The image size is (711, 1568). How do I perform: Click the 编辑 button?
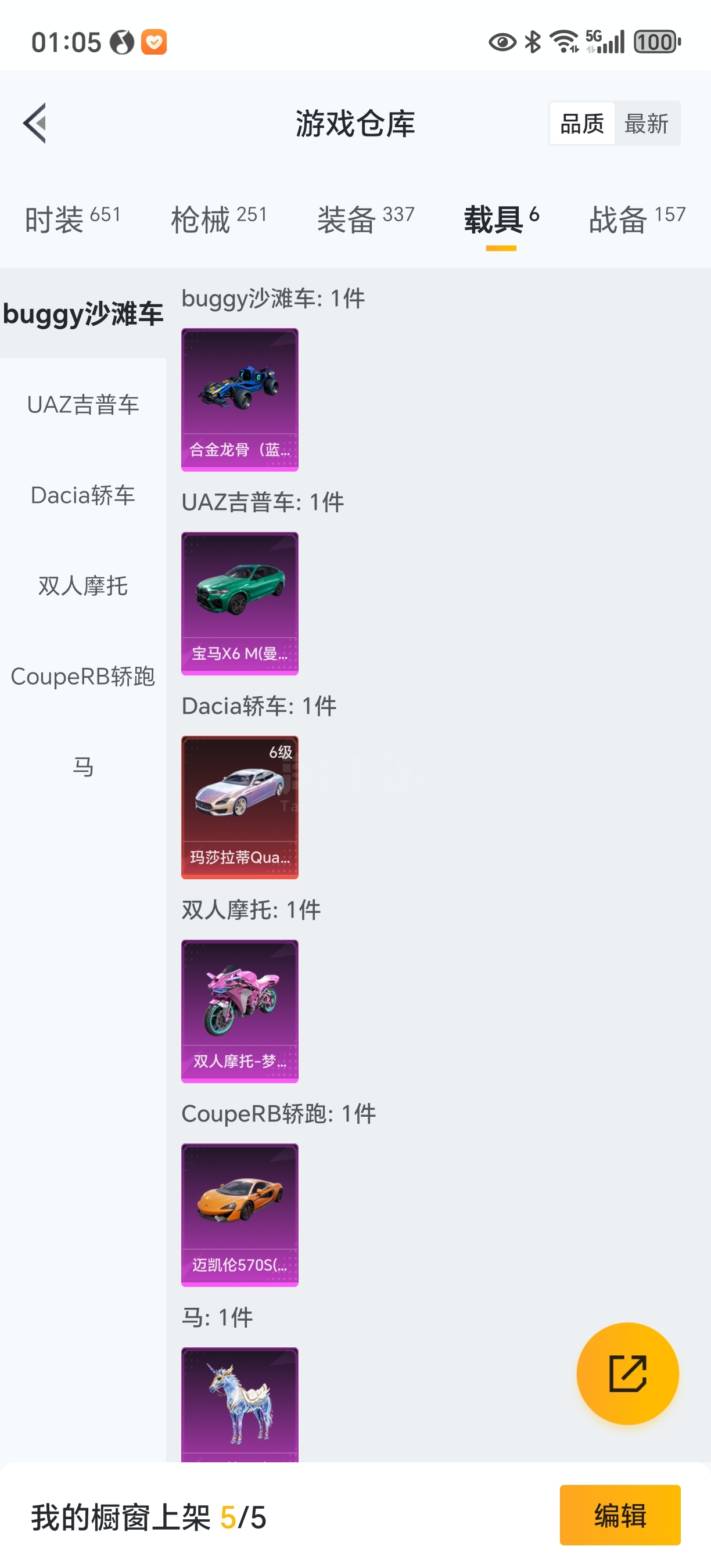(x=620, y=1515)
